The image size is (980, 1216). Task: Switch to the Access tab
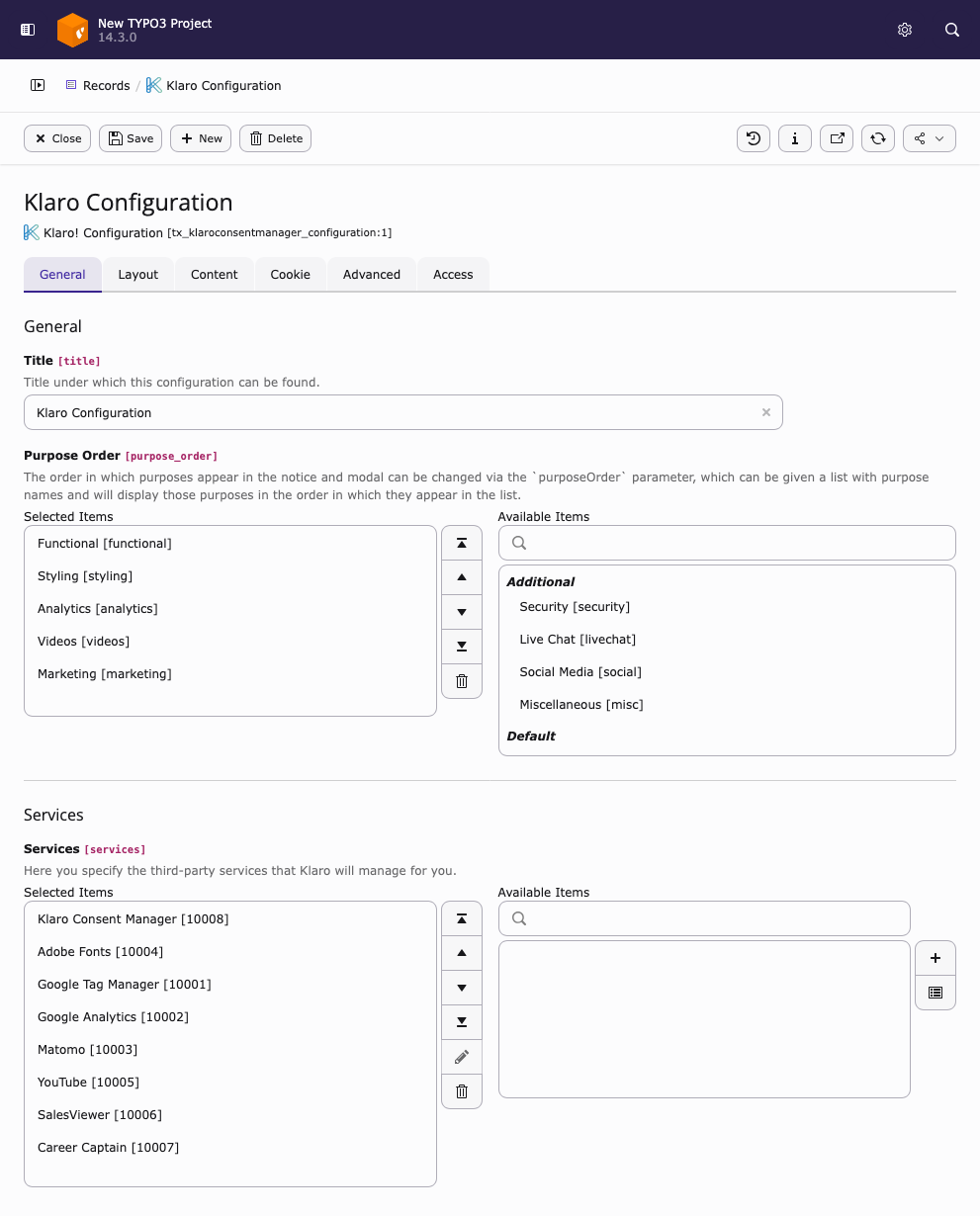[453, 274]
